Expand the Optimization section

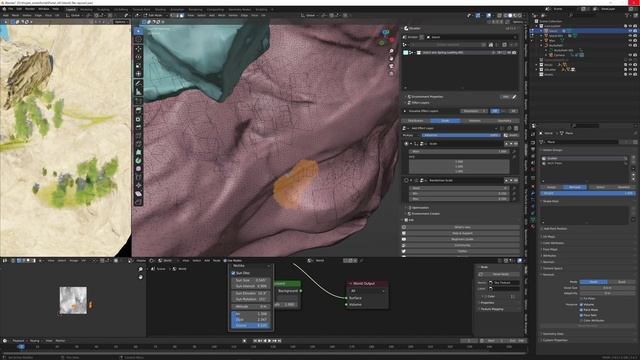point(420,207)
